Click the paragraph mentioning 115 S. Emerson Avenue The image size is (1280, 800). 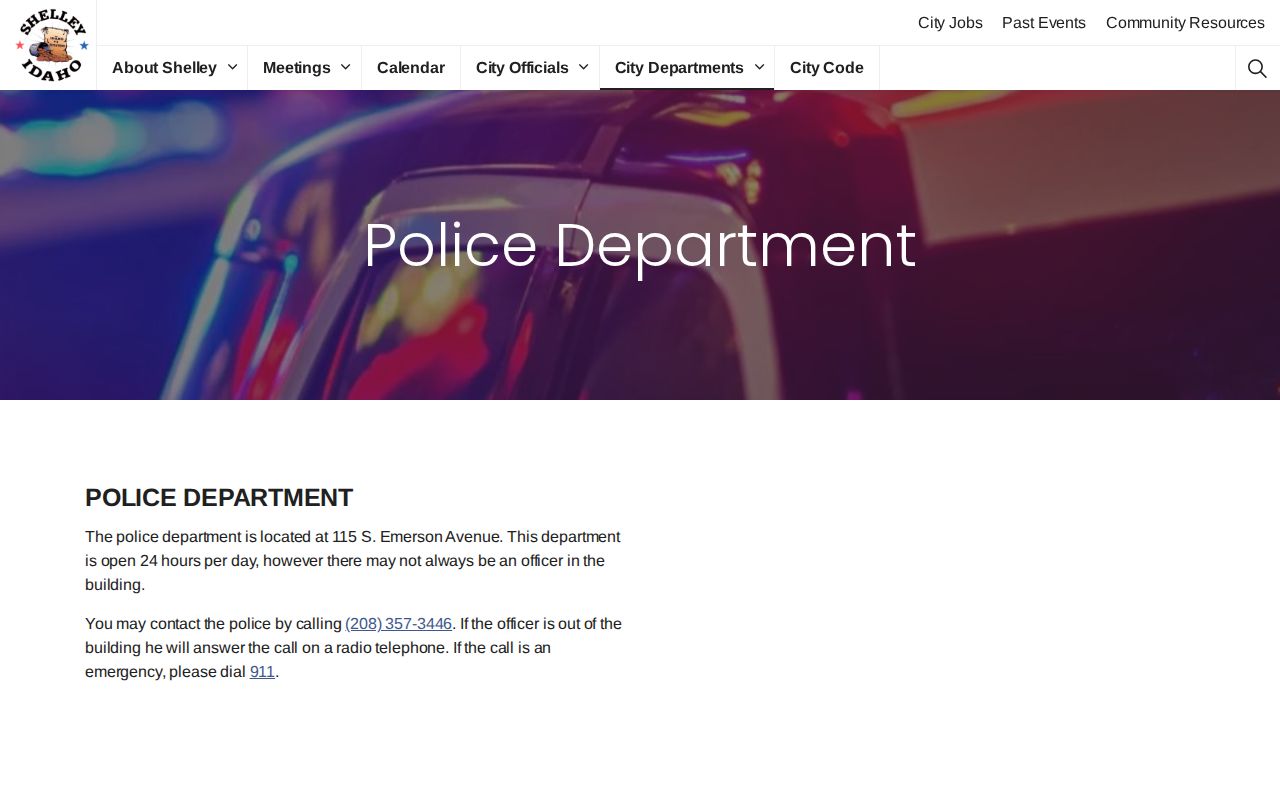click(x=355, y=561)
